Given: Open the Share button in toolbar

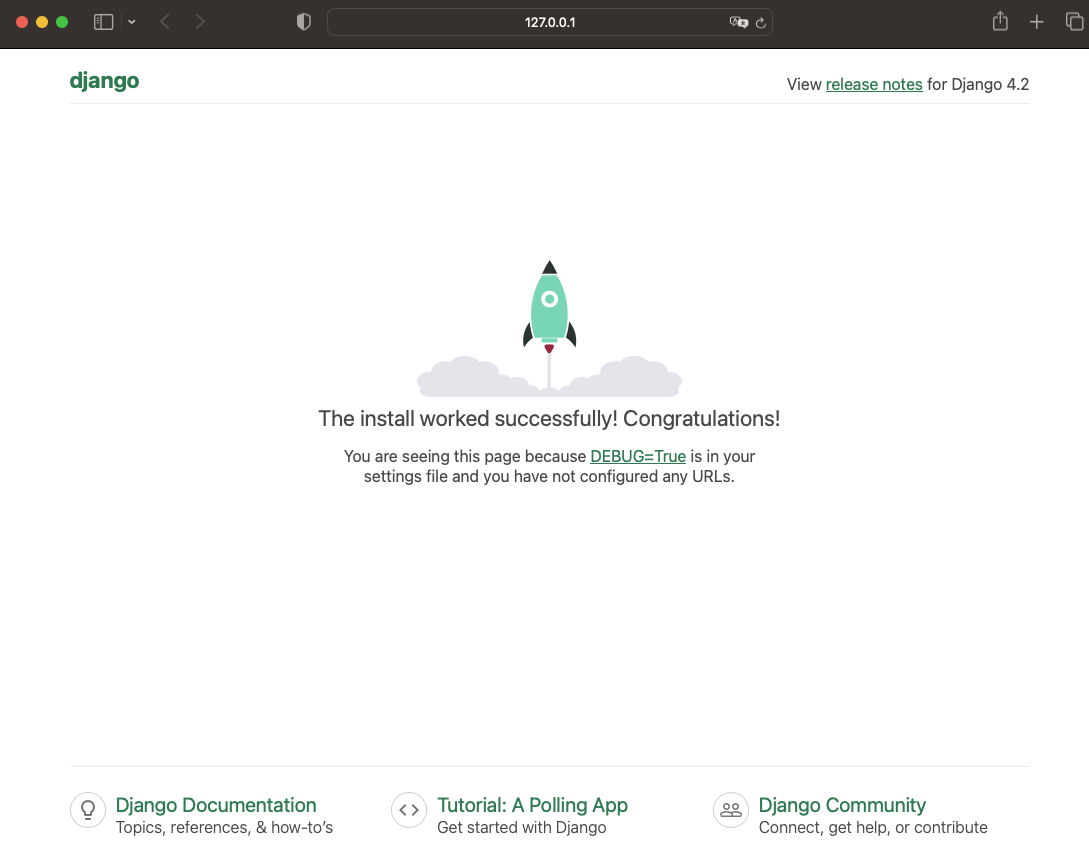Looking at the screenshot, I should pyautogui.click(x=1000, y=22).
